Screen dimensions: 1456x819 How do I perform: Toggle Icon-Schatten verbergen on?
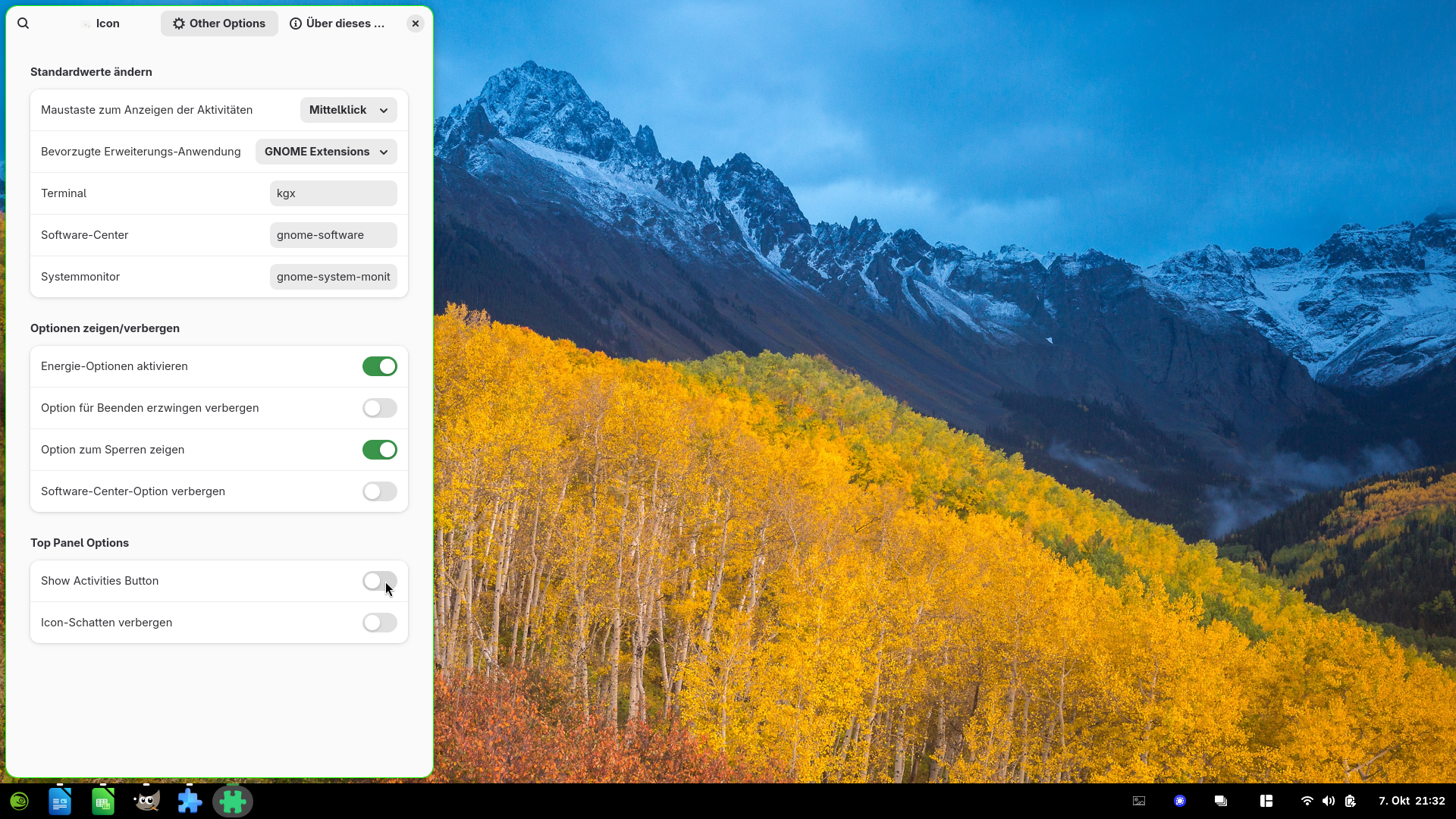[x=379, y=623]
